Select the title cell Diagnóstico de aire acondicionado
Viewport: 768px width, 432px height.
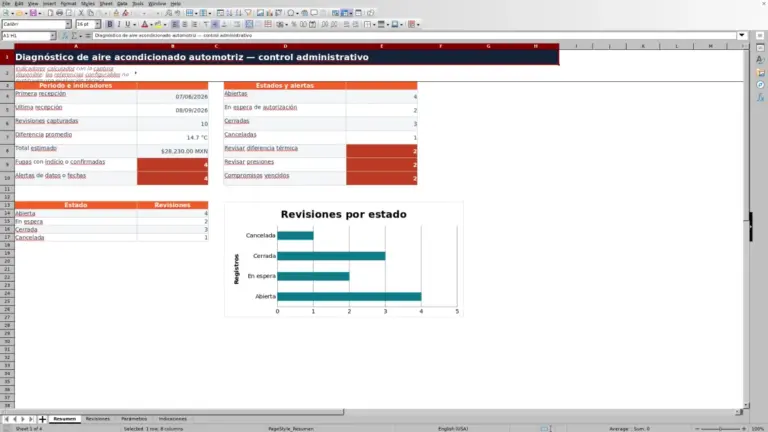click(x=287, y=57)
